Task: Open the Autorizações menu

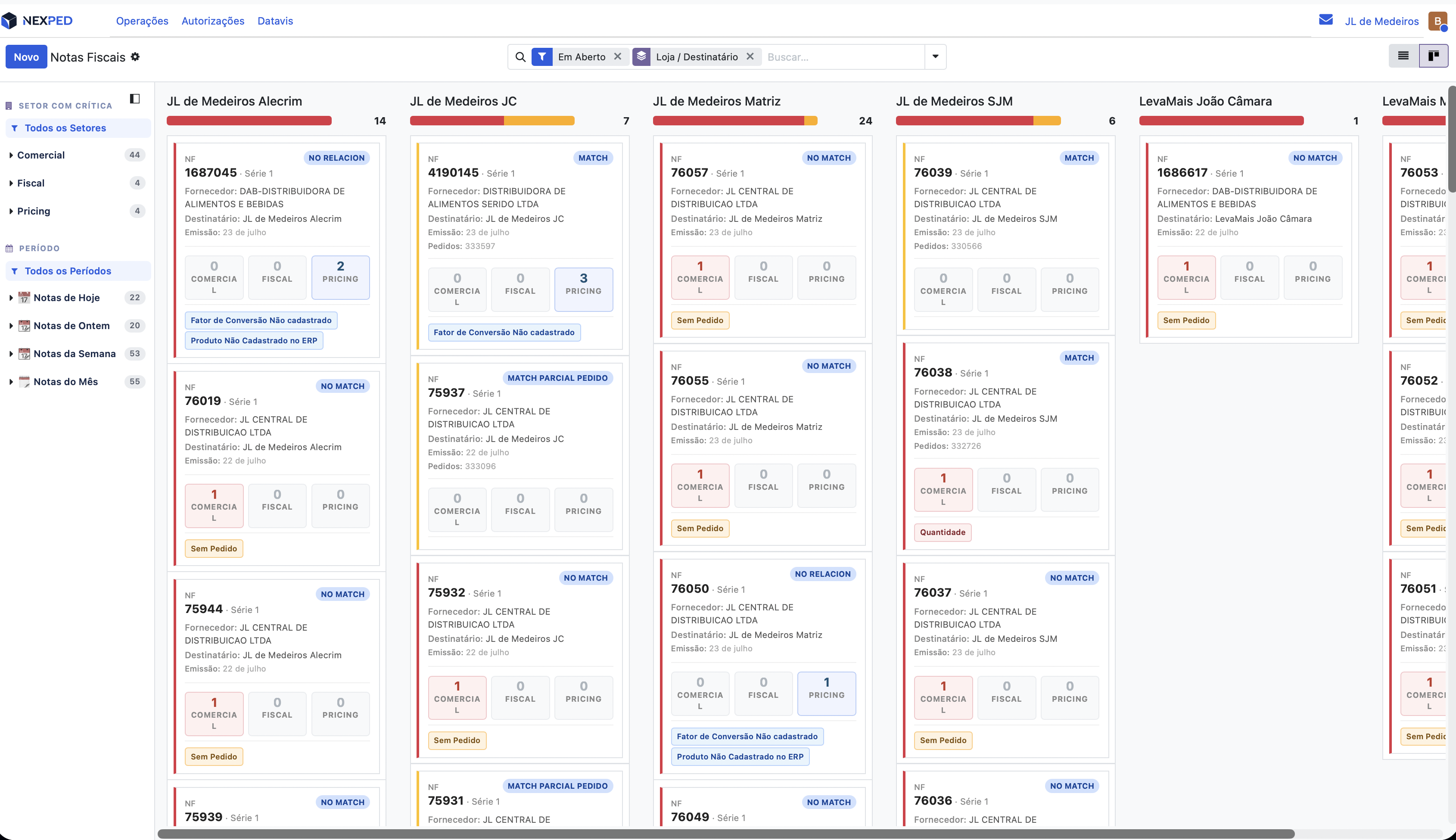Action: tap(213, 21)
